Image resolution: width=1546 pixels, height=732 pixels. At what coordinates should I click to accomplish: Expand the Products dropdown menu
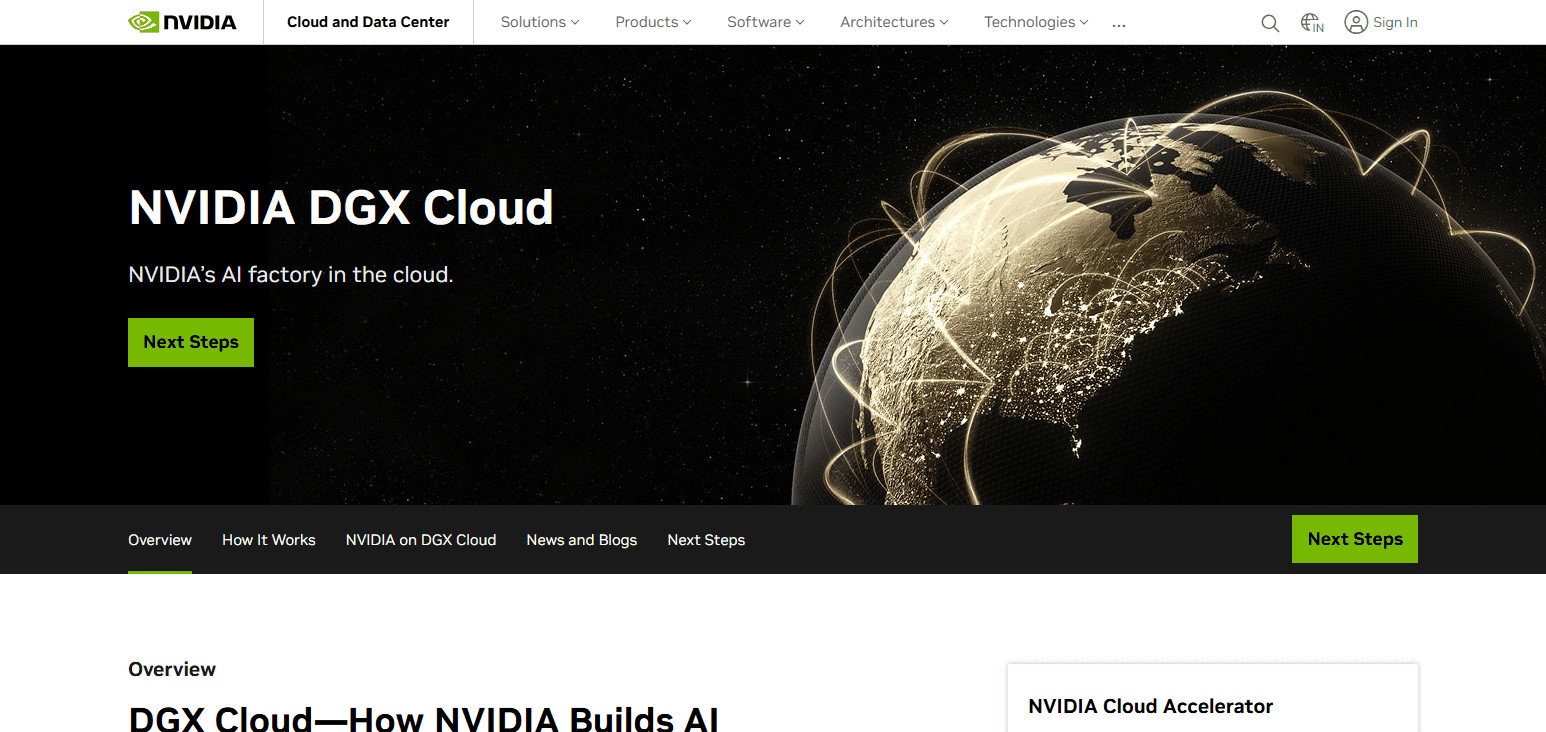653,22
